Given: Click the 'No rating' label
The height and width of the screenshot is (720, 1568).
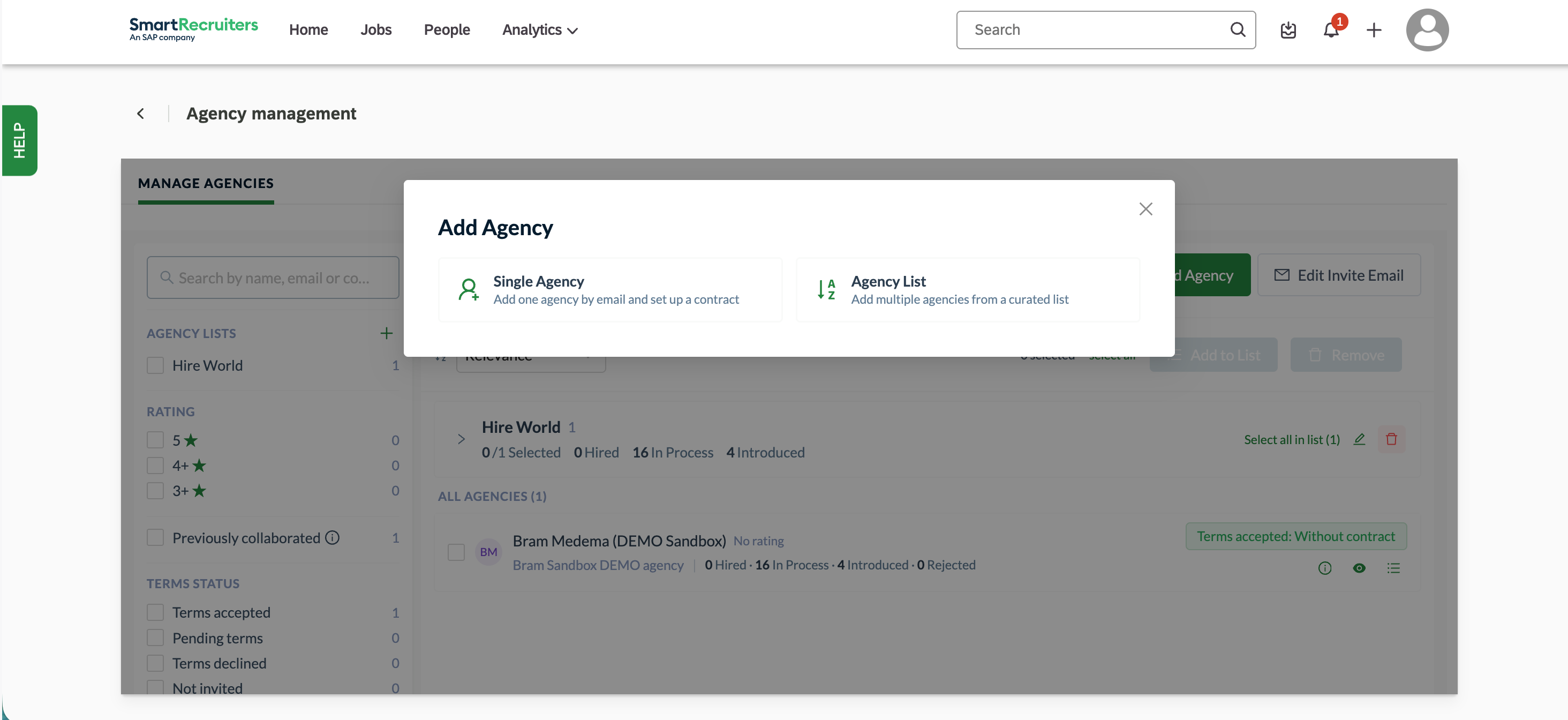Looking at the screenshot, I should 758,541.
